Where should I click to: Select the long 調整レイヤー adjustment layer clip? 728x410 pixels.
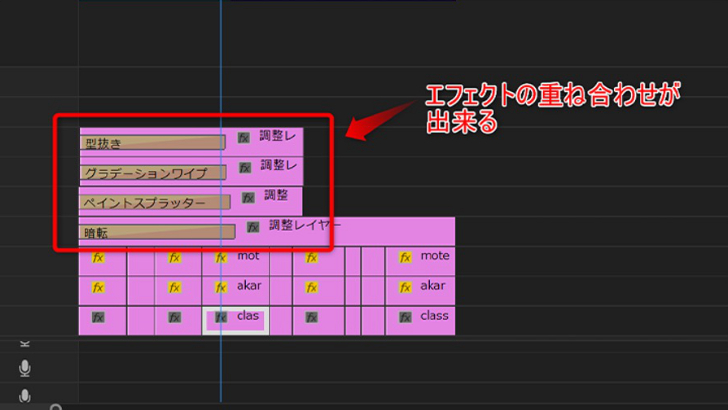267,231
